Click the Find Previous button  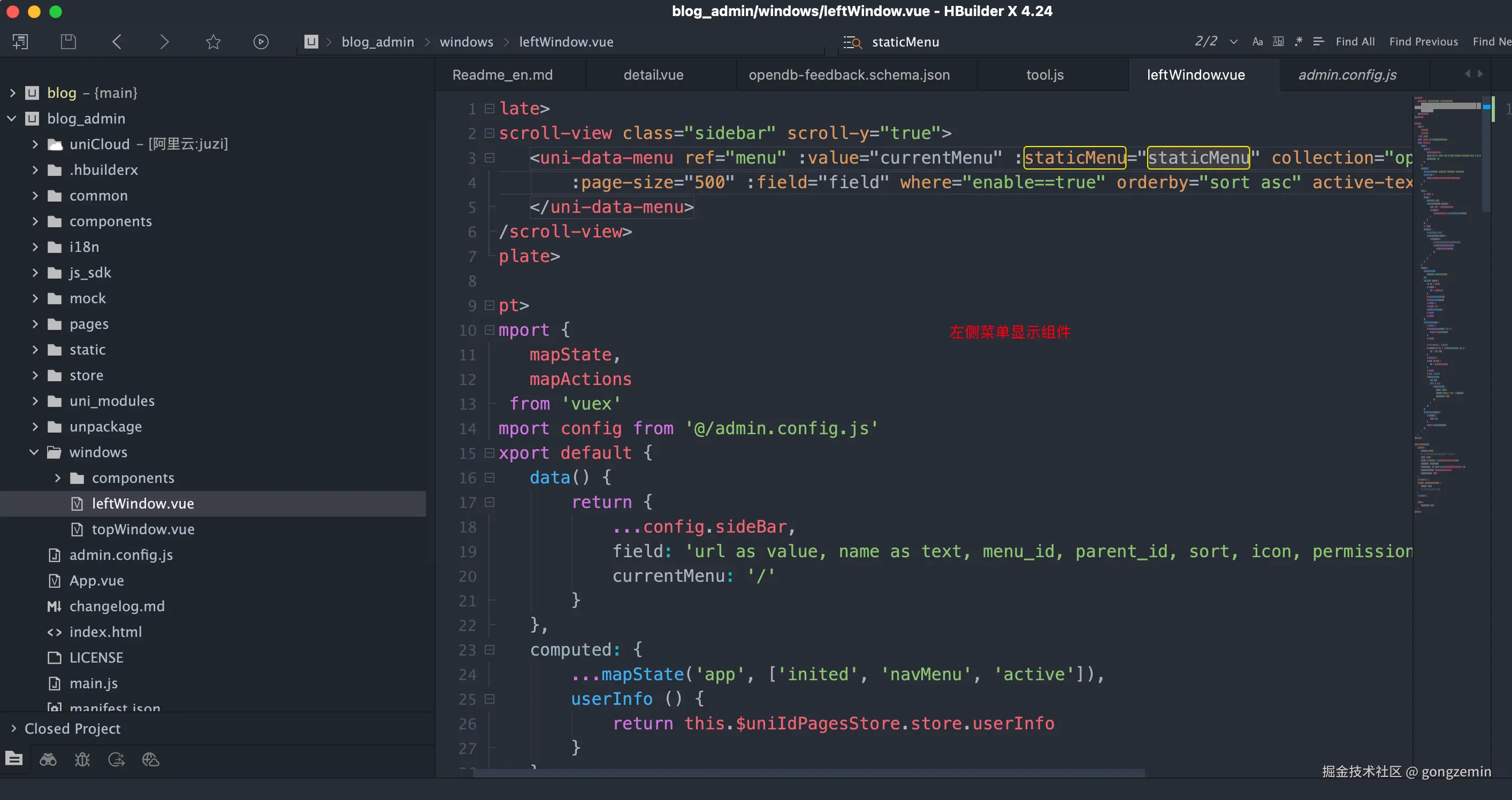coord(1423,42)
